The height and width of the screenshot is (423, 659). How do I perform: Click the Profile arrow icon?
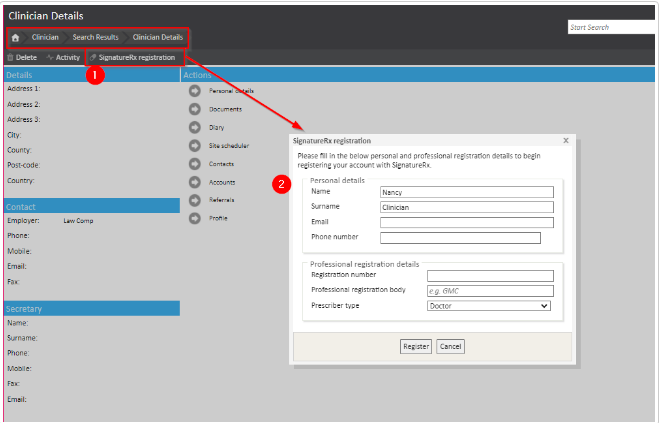tap(195, 218)
